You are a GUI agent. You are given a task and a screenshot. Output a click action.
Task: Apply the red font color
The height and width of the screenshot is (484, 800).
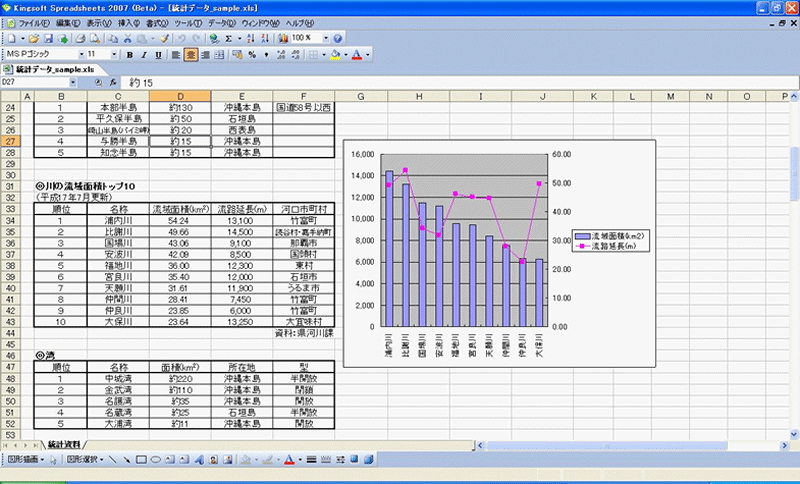click(x=357, y=55)
